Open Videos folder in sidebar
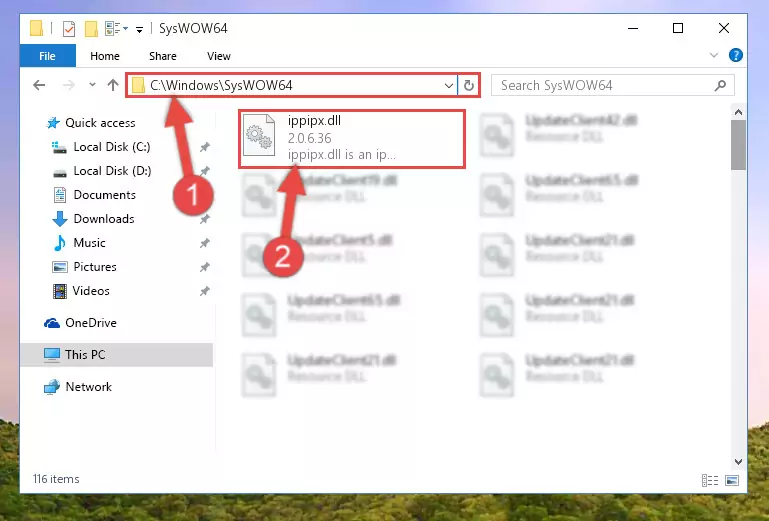 pos(91,291)
